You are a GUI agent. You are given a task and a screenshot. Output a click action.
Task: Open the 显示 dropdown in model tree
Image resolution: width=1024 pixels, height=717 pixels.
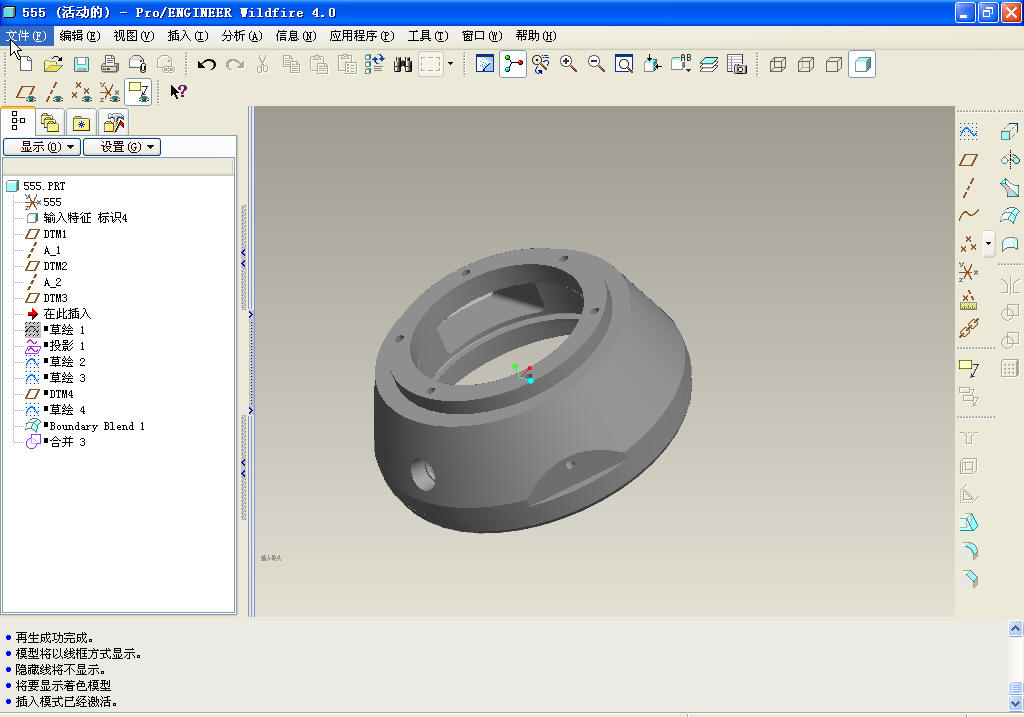pyautogui.click(x=42, y=147)
